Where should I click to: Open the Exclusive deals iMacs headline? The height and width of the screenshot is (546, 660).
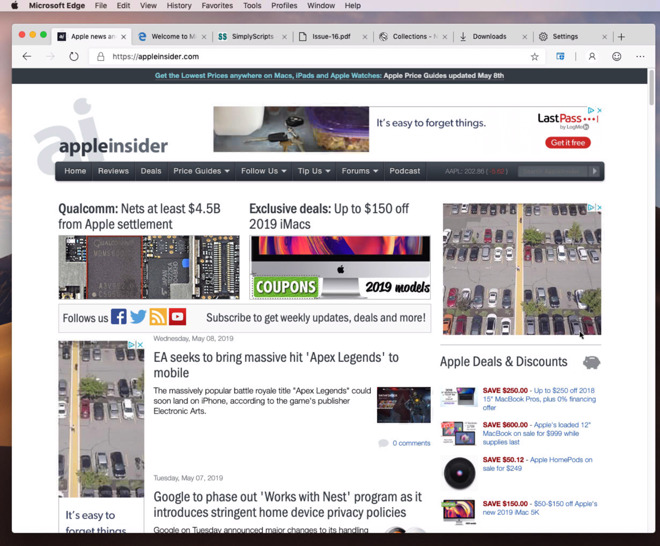329,216
